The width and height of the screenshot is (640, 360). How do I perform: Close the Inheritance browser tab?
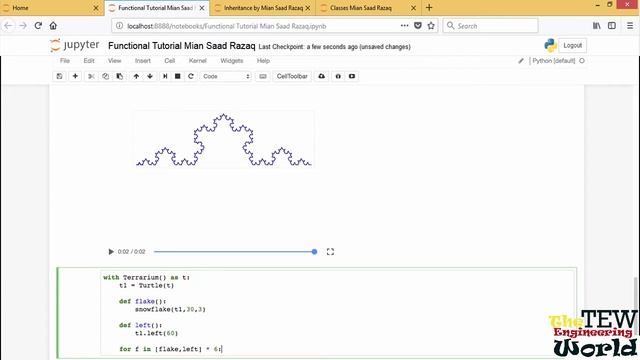(308, 8)
